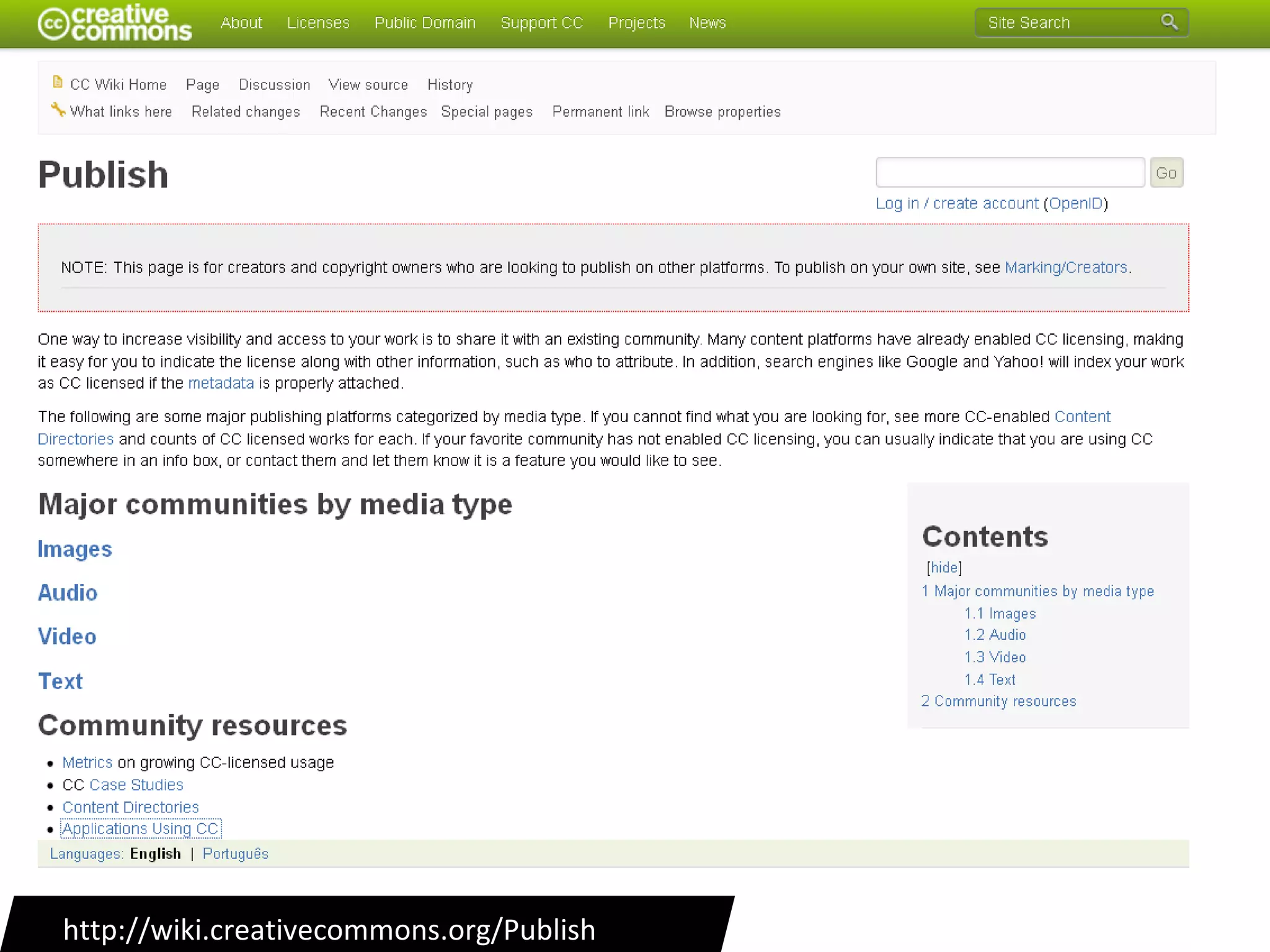Open the Case Studies link

(x=136, y=785)
